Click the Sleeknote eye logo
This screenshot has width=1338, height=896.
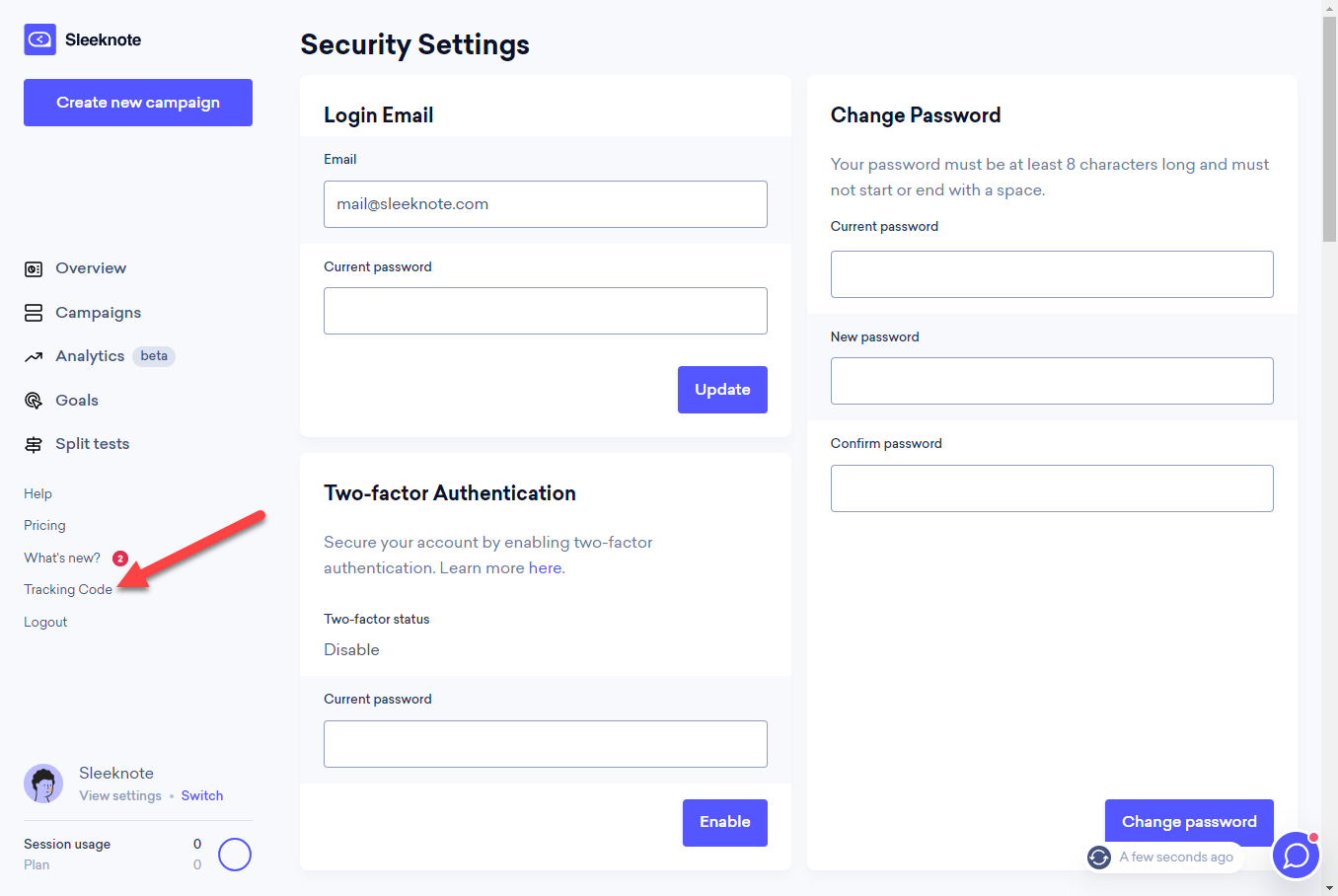click(x=39, y=39)
